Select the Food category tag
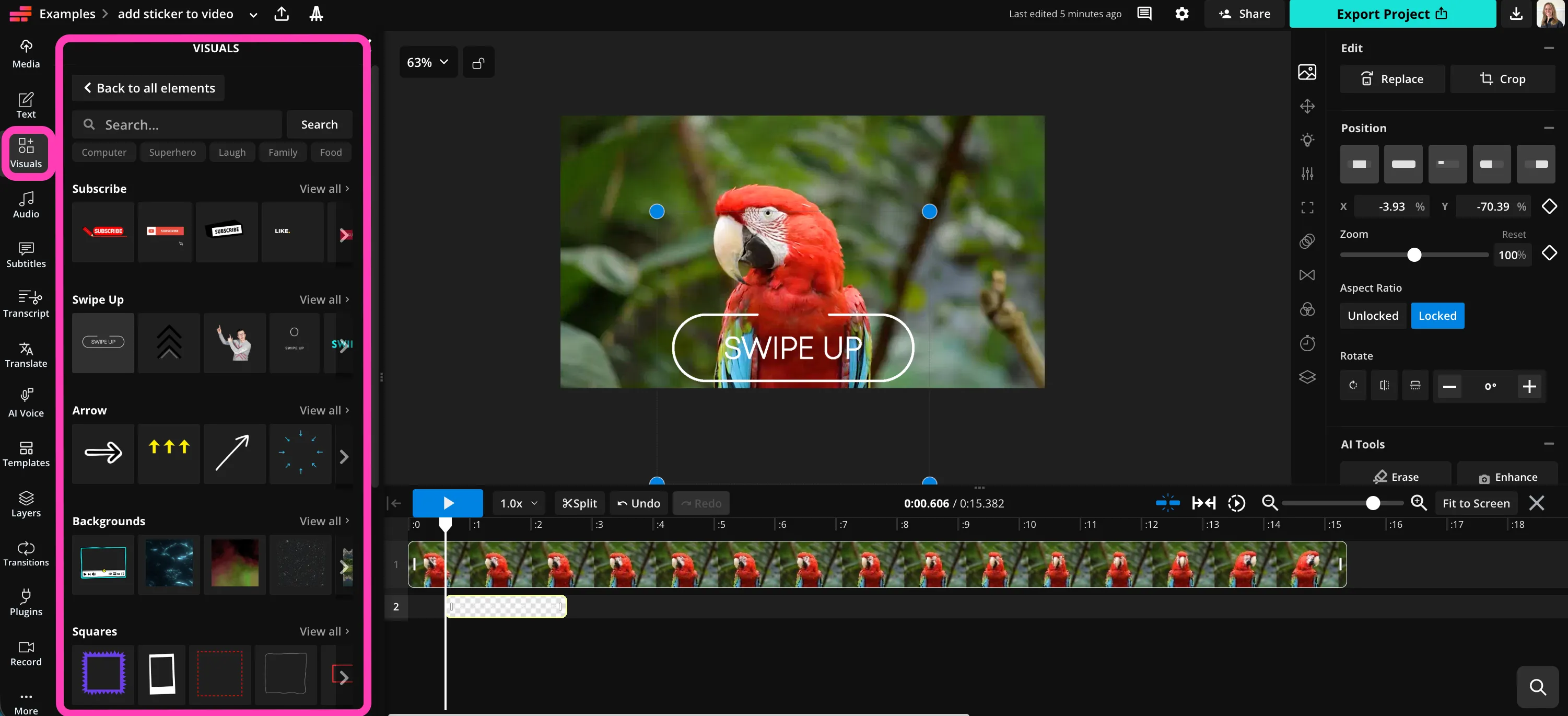 (x=331, y=152)
